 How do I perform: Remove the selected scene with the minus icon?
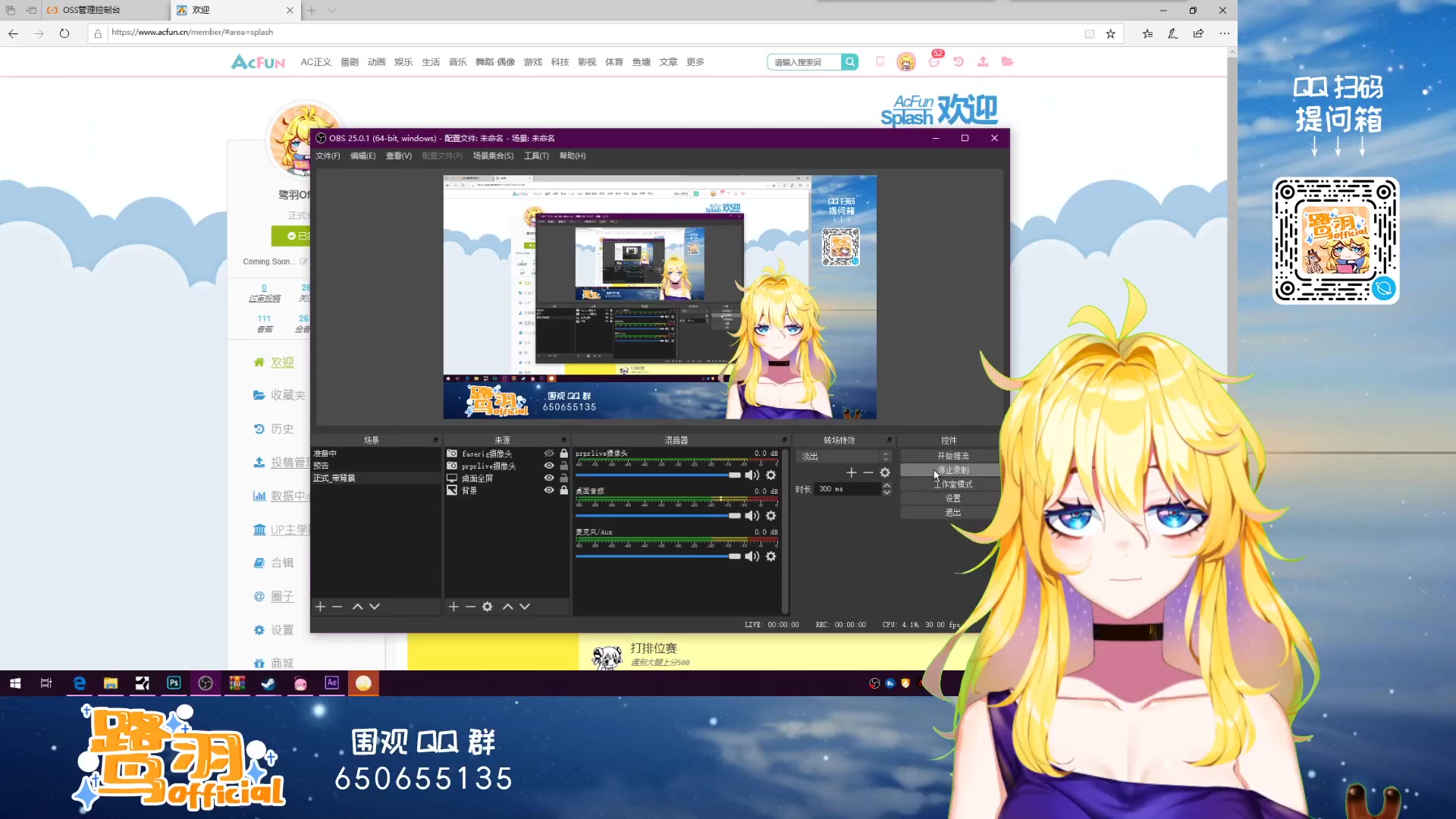click(337, 607)
